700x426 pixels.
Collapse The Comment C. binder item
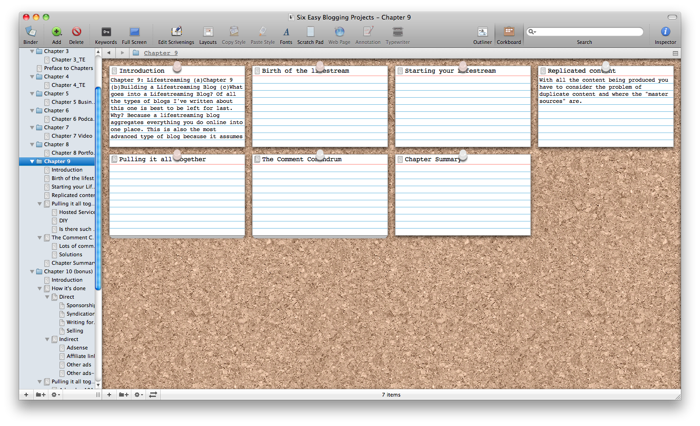coord(39,238)
